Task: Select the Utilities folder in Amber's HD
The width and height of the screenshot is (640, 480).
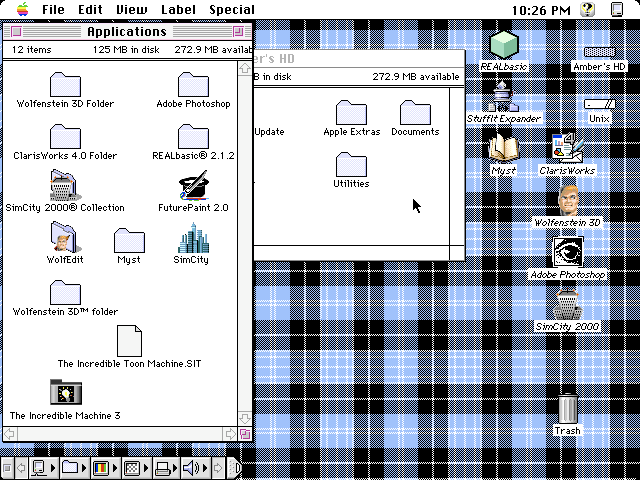Action: [x=351, y=164]
